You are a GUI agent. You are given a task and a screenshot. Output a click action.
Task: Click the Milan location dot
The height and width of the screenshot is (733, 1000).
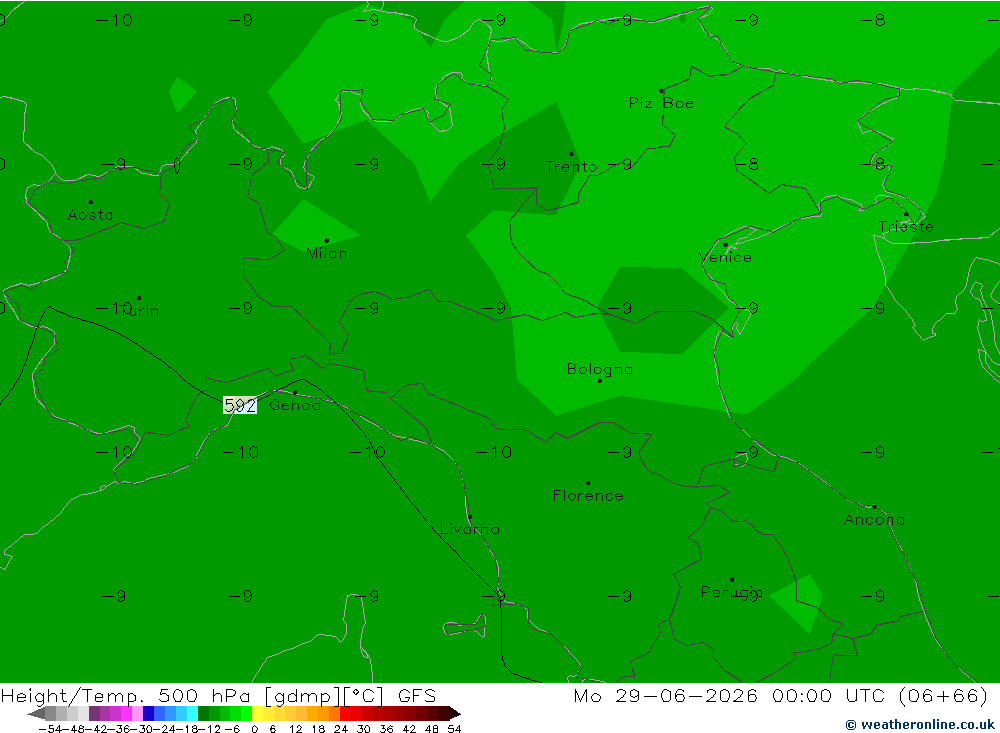pos(327,241)
